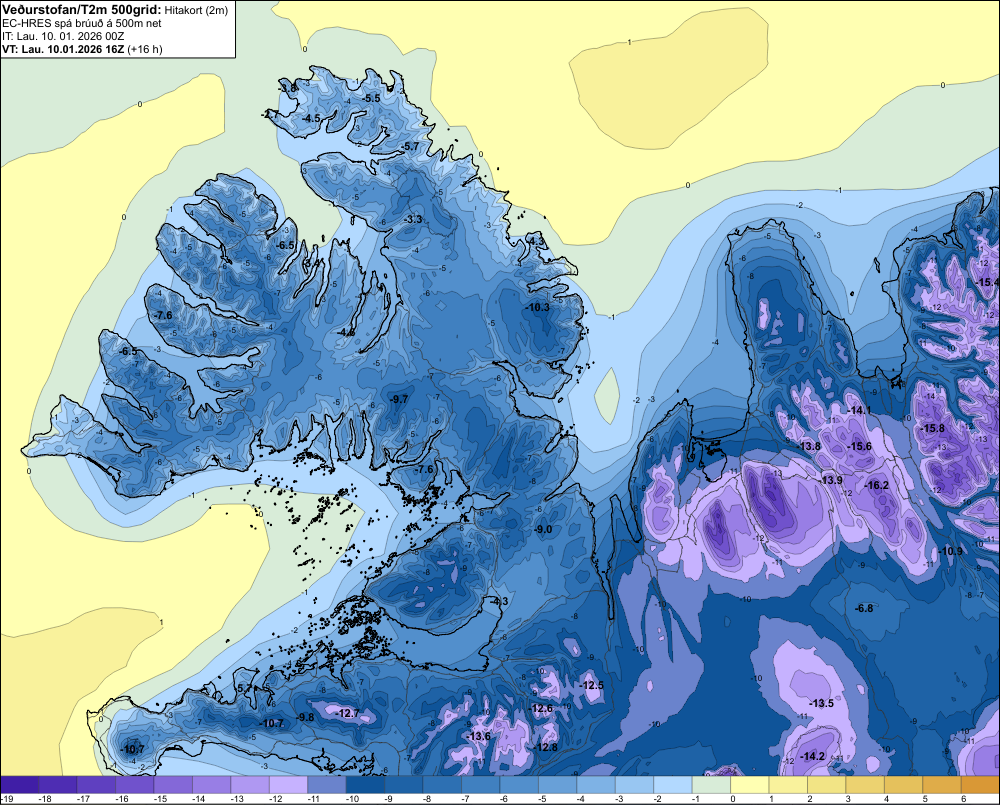1000x805 pixels.
Task: Click the -10.9 temperature value
Action: (951, 551)
